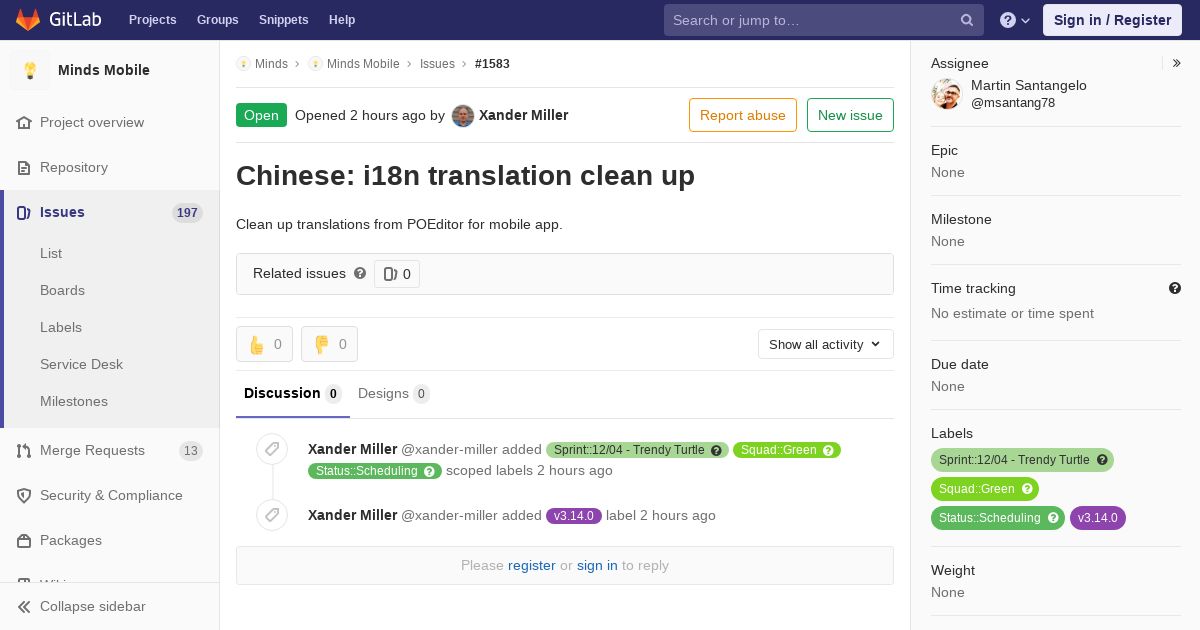Viewport: 1200px width, 630px height.
Task: Open the Projects menu
Action: point(153,20)
